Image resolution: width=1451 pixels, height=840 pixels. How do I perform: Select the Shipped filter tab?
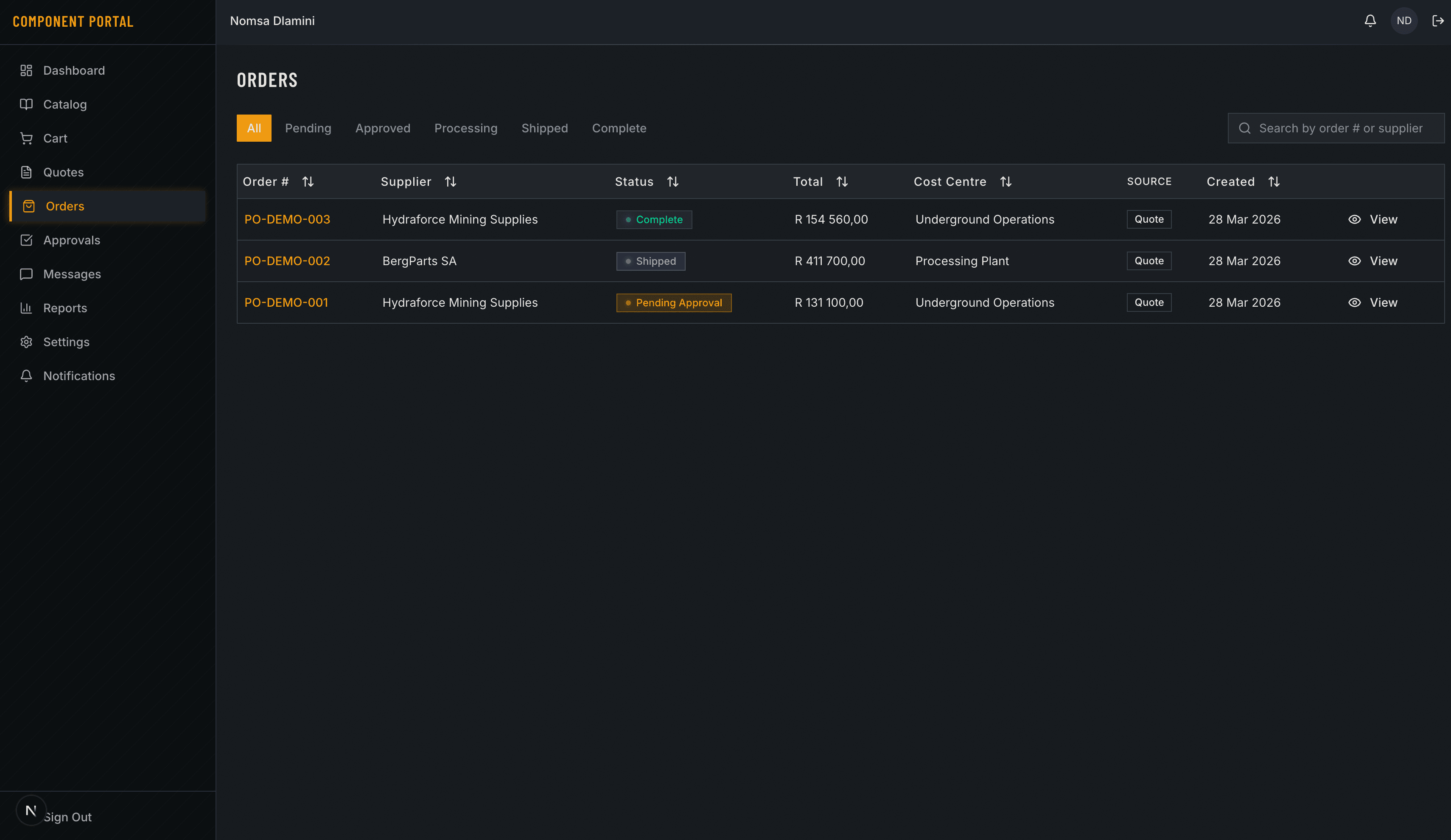pos(544,129)
